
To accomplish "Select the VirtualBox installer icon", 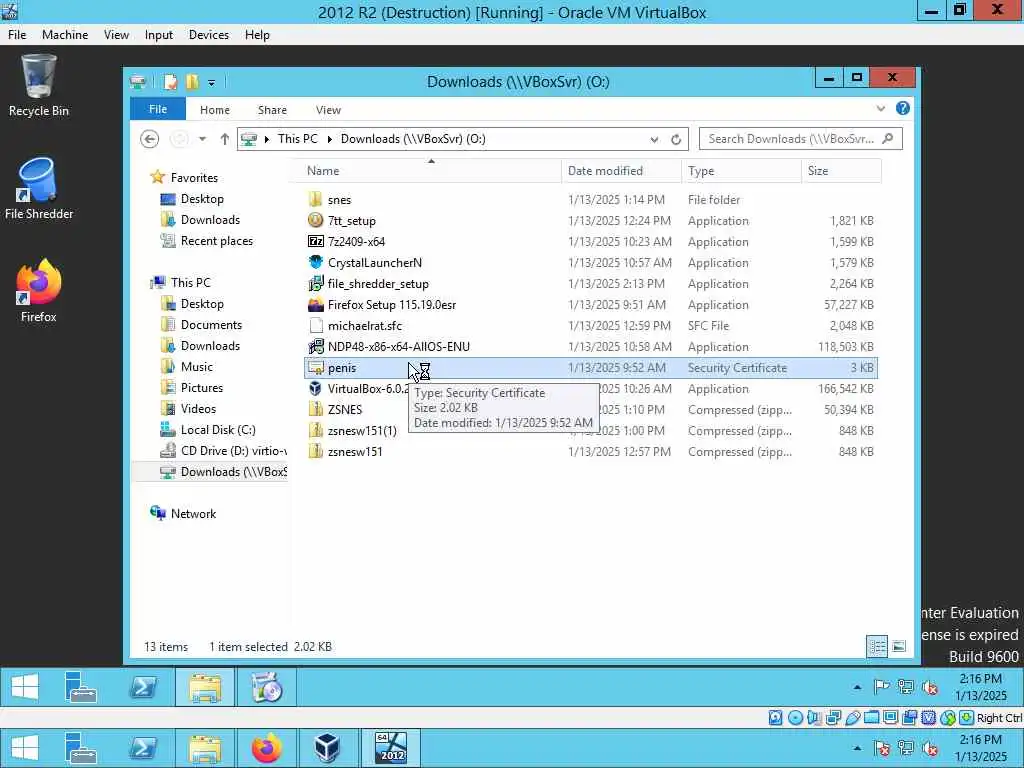I will [315, 389].
